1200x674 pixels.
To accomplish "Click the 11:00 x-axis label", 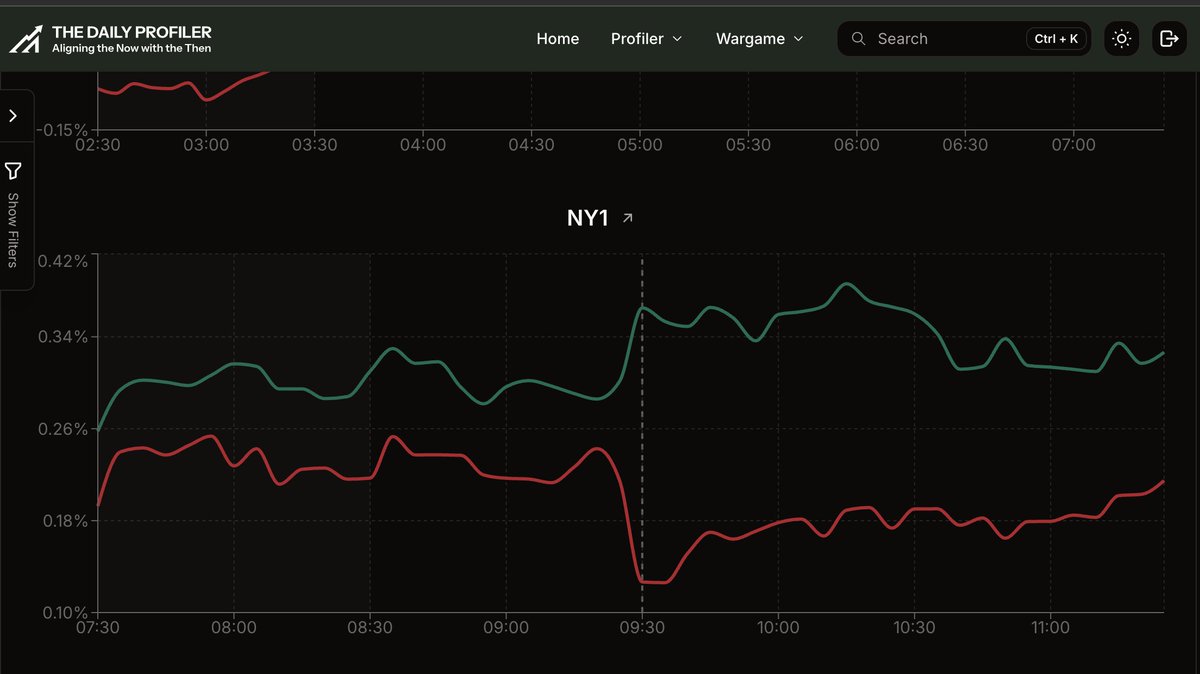I will click(x=1050, y=628).
